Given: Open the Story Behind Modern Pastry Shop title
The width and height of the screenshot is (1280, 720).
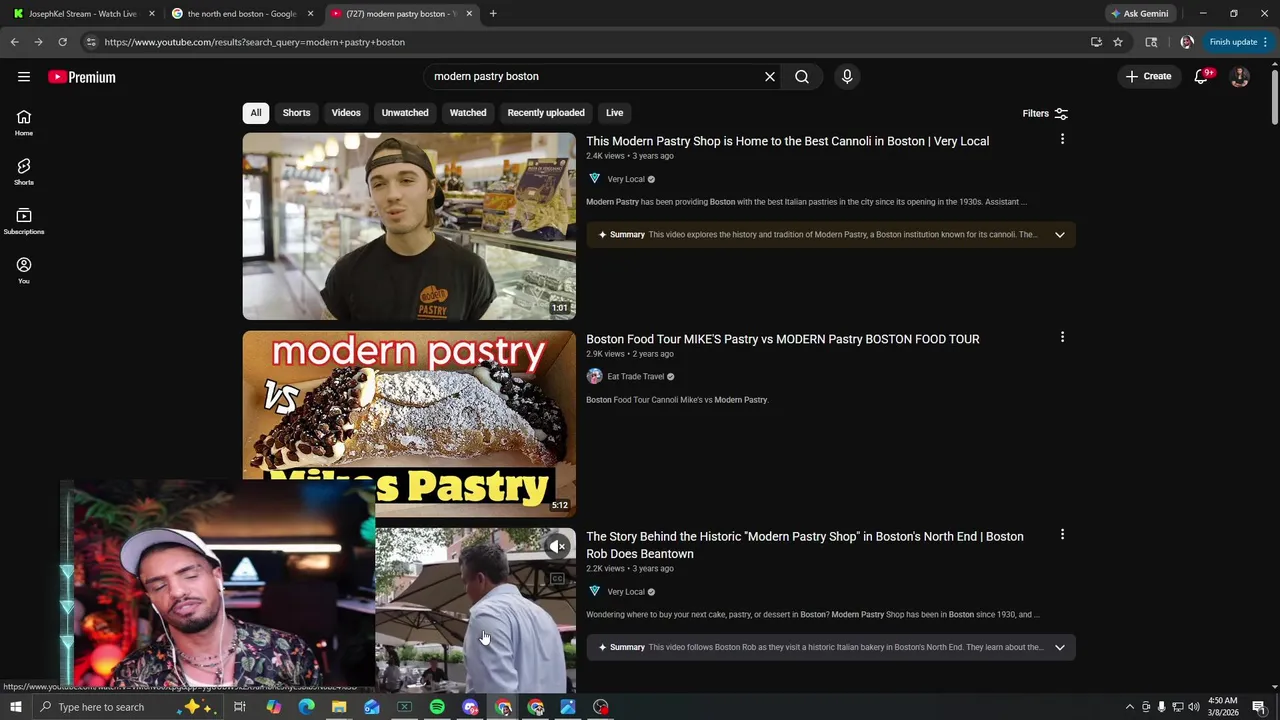Looking at the screenshot, I should tap(805, 545).
